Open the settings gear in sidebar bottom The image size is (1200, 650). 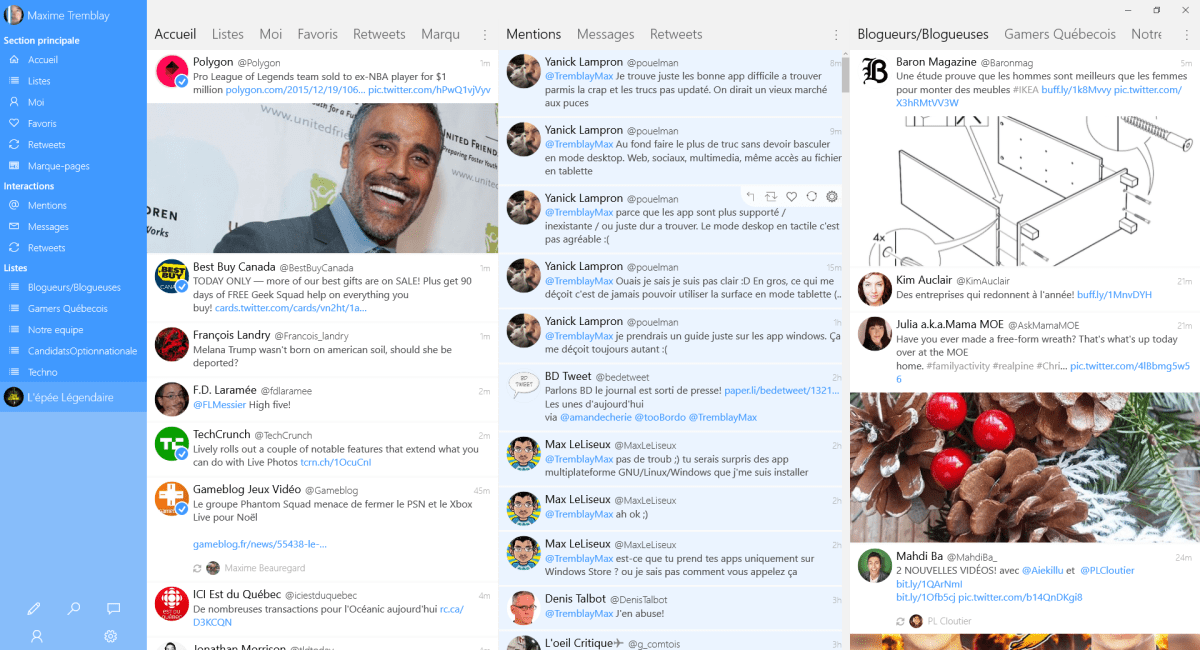point(111,636)
